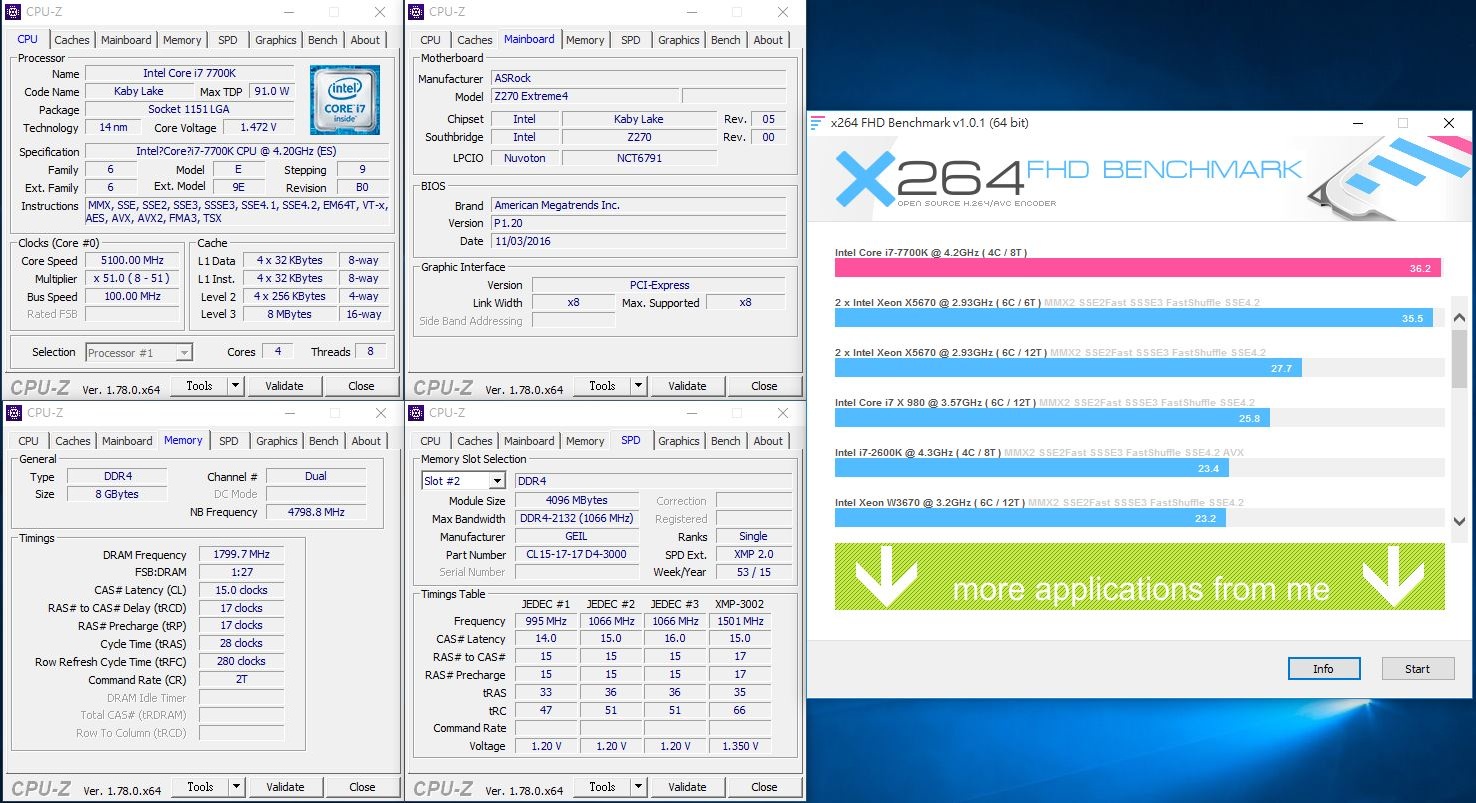Start the x264 FHD benchmark

click(1417, 669)
